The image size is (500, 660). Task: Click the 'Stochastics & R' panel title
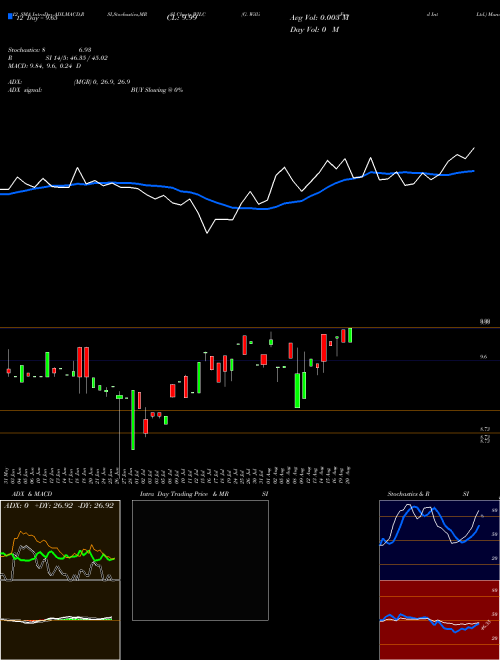point(408,494)
